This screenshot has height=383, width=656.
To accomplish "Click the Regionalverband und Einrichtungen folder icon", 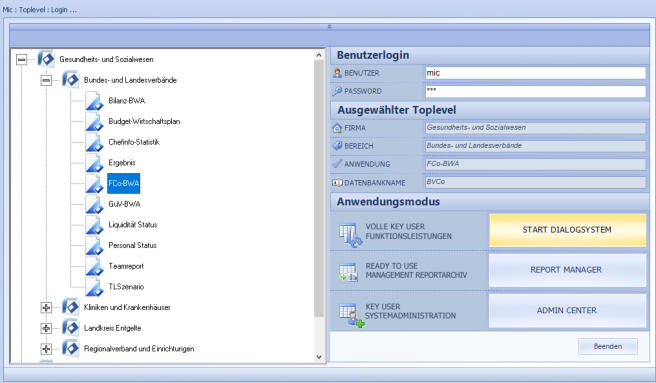I will [x=70, y=348].
